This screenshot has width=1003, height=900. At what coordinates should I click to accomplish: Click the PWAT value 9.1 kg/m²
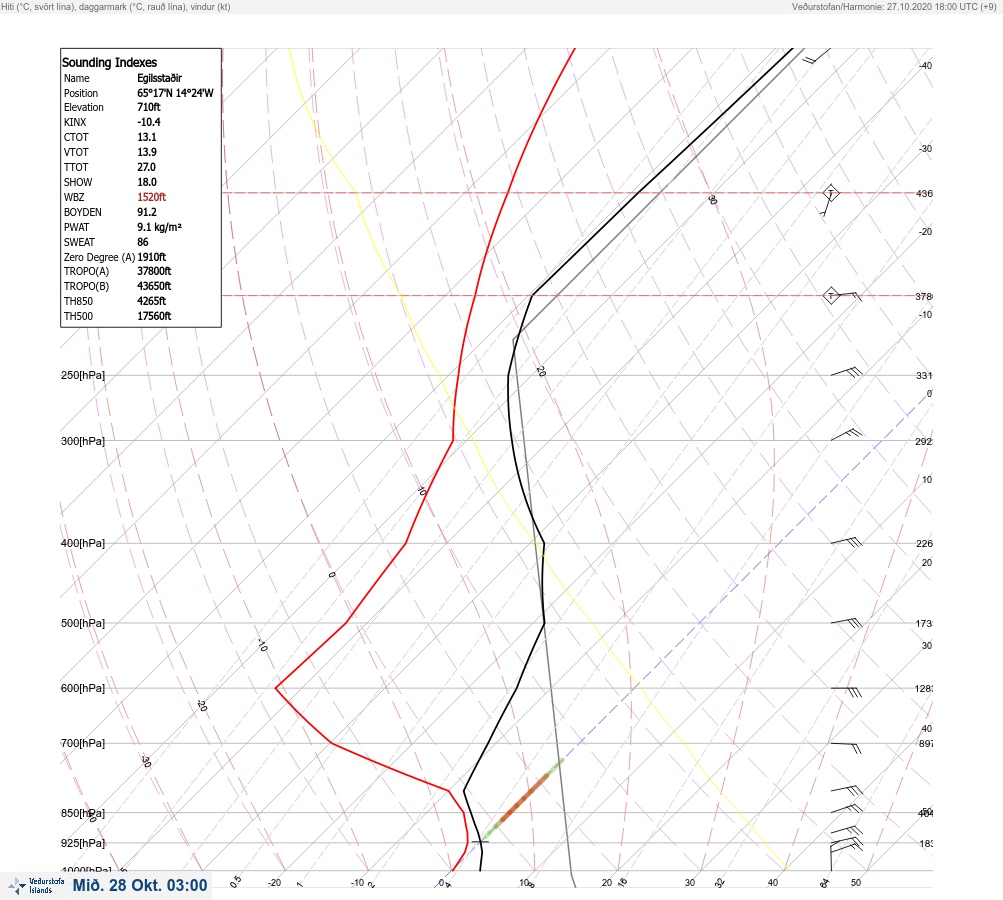pos(159,227)
